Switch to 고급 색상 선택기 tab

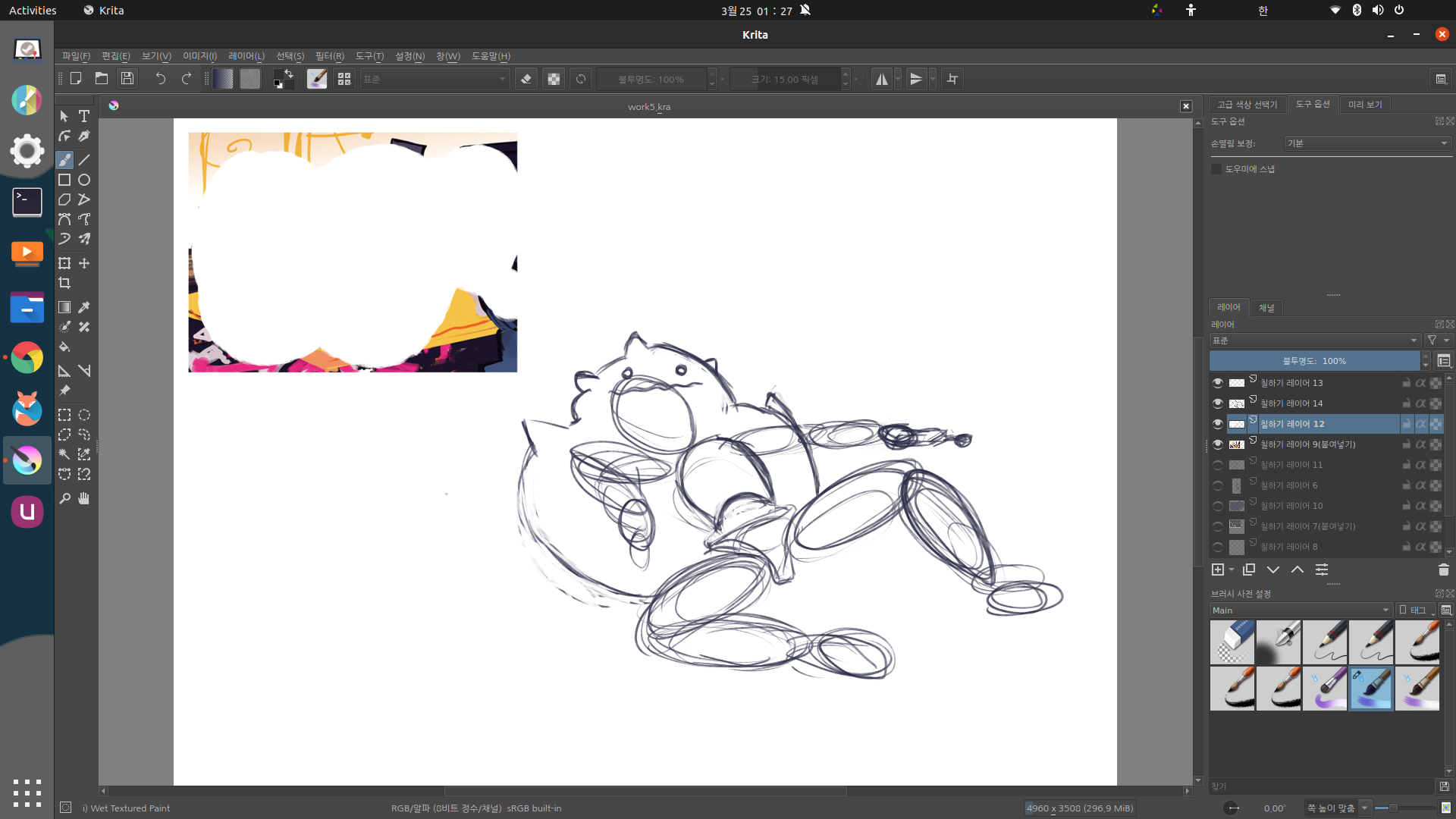click(x=1247, y=105)
